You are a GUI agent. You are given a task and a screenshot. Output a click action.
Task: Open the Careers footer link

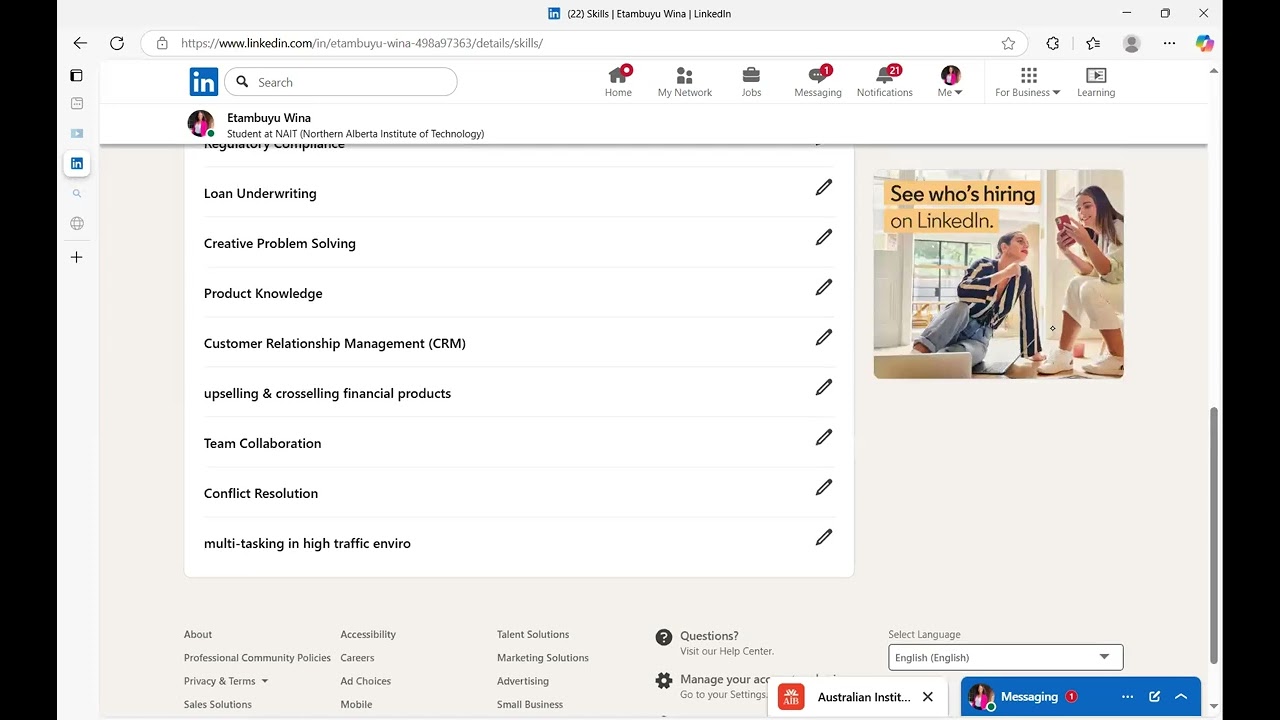[357, 658]
